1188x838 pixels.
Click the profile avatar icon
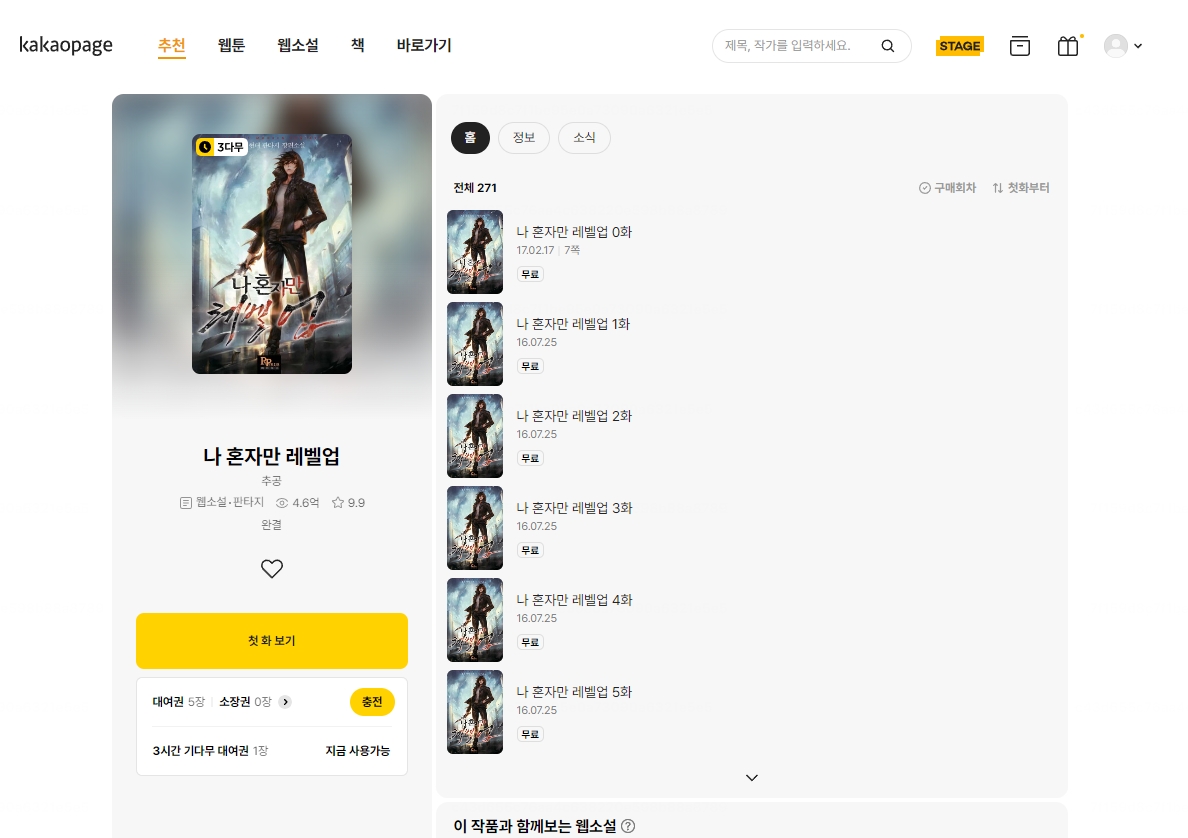[x=1115, y=45]
